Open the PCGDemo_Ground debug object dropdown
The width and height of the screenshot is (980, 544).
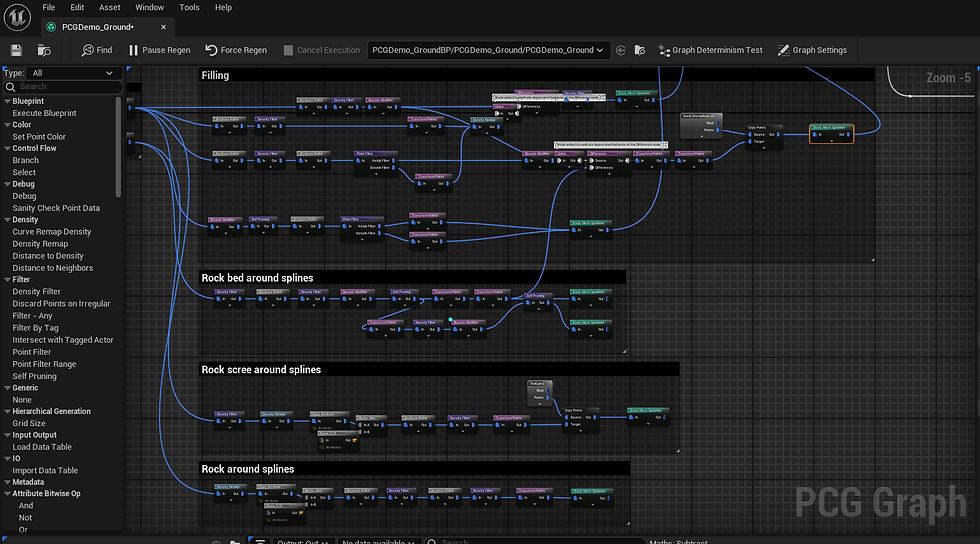pyautogui.click(x=489, y=50)
